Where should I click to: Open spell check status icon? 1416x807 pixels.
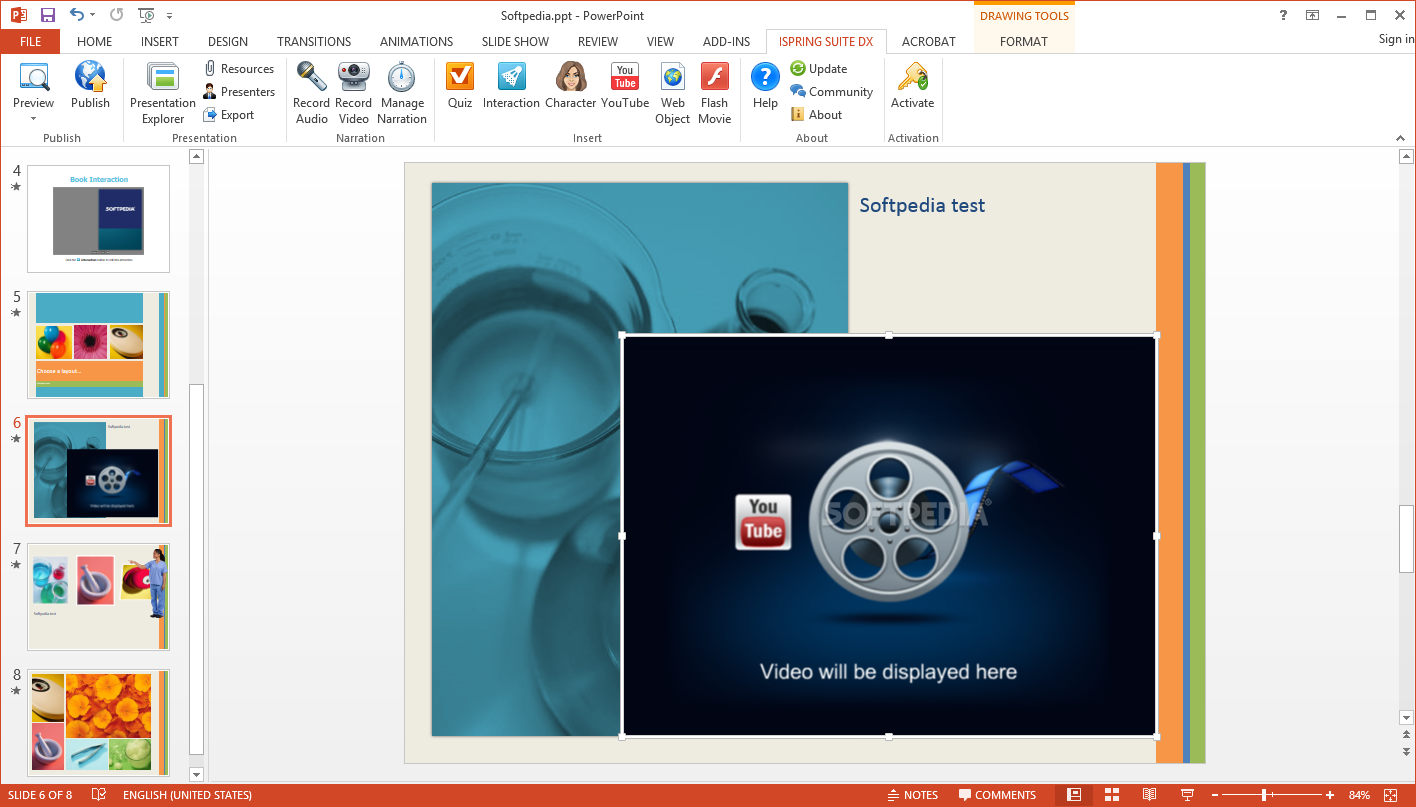click(99, 795)
